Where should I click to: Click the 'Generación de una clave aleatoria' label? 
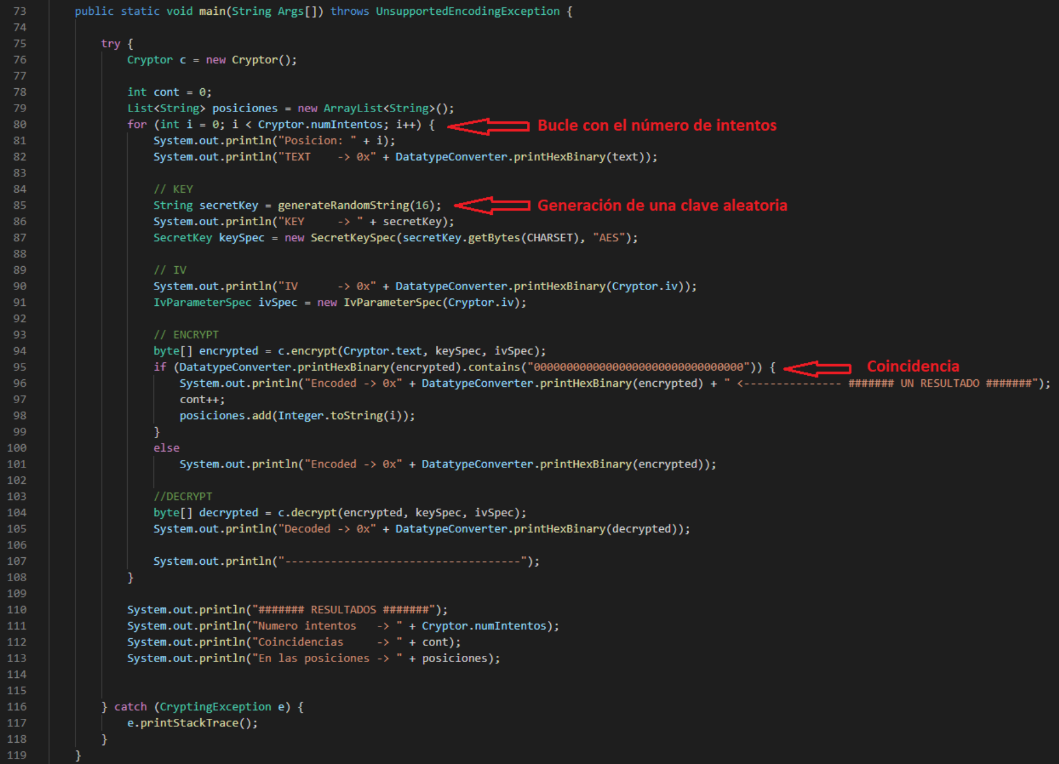(x=662, y=205)
